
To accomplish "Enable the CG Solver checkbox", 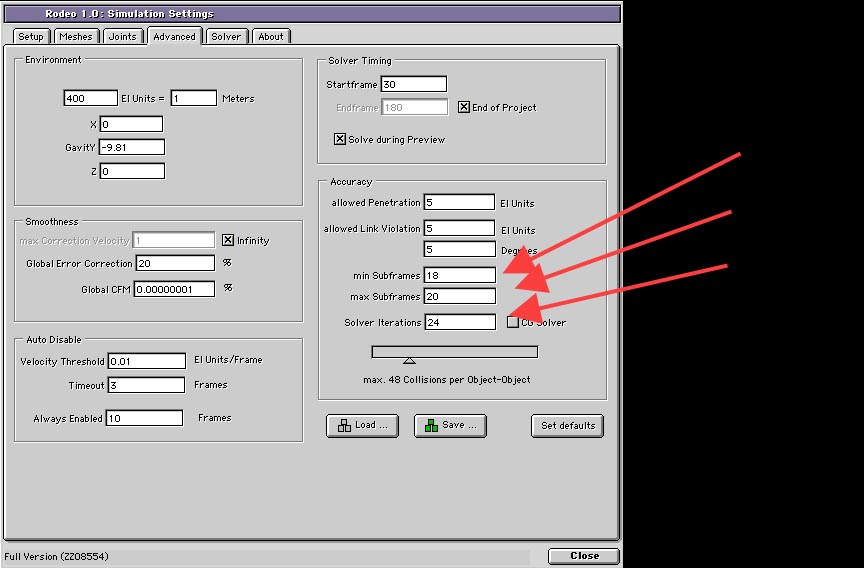I will 513,322.
